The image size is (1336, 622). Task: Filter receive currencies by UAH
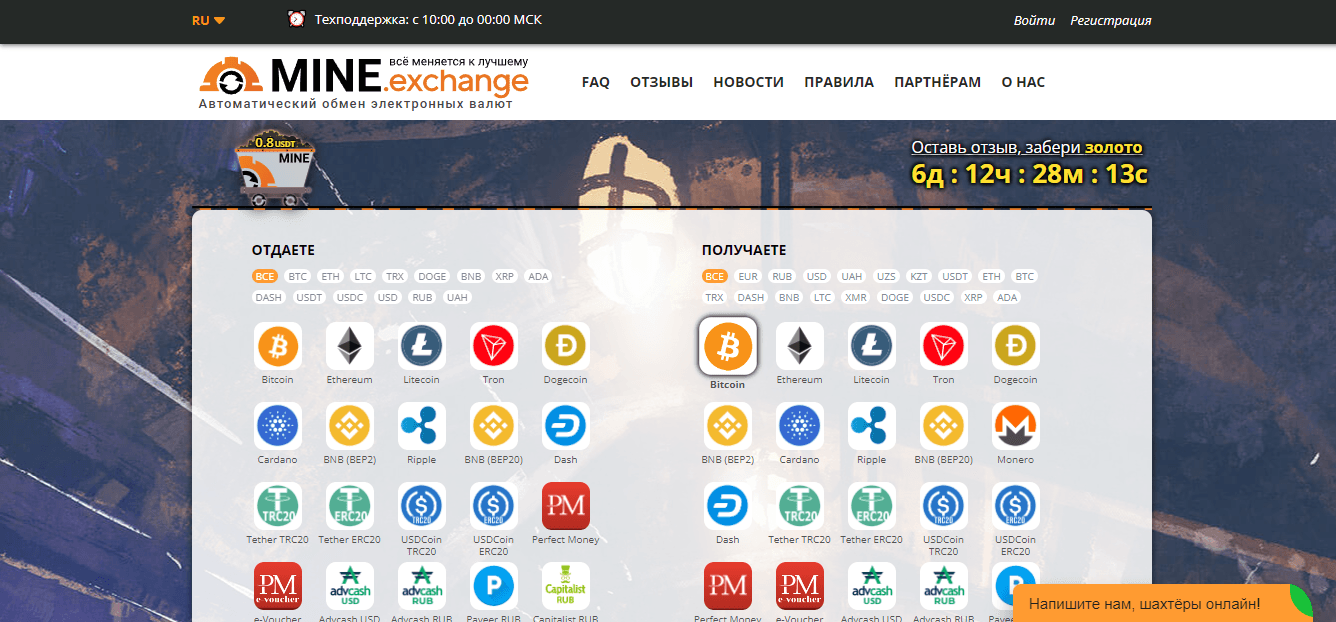[851, 276]
